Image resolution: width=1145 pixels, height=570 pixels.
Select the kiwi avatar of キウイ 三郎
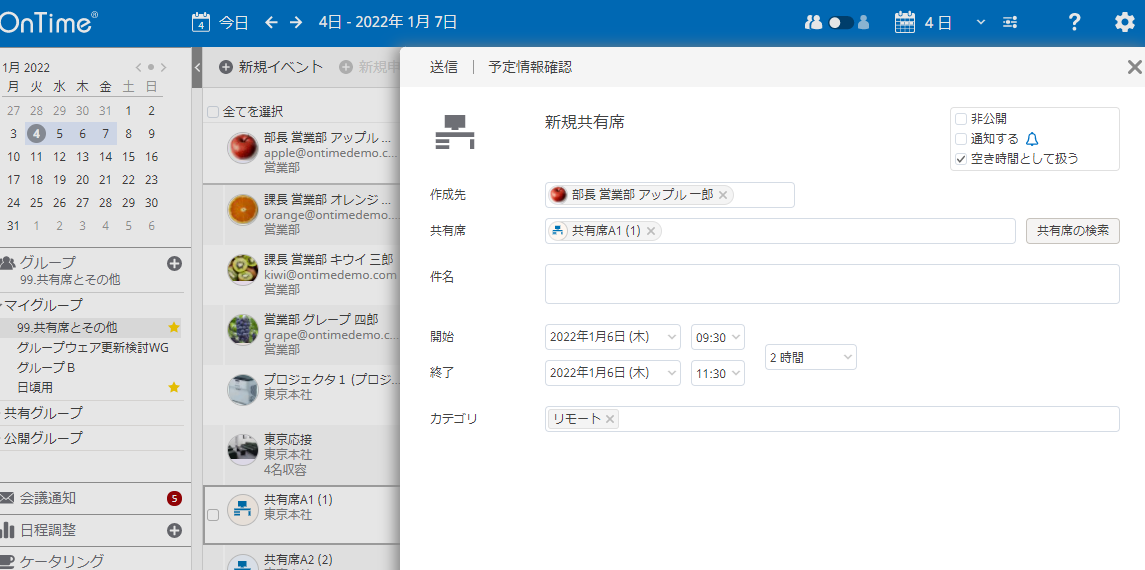click(x=241, y=270)
